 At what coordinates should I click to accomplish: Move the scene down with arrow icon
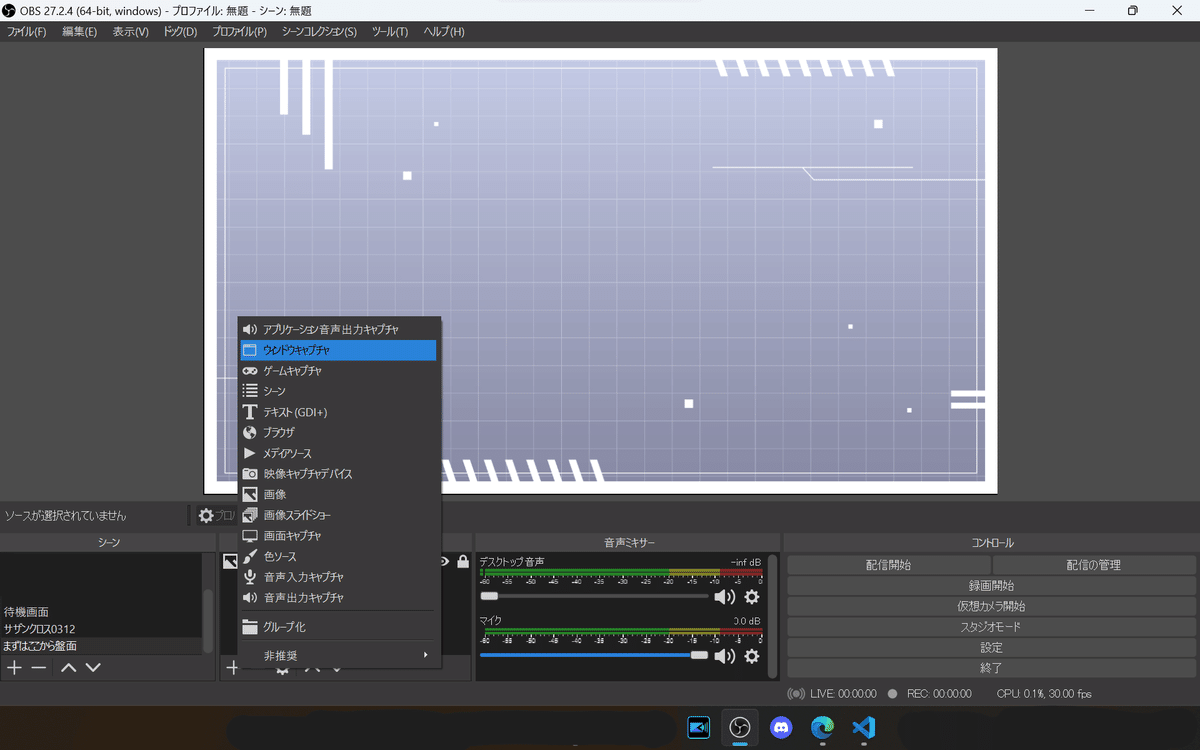(x=93, y=667)
